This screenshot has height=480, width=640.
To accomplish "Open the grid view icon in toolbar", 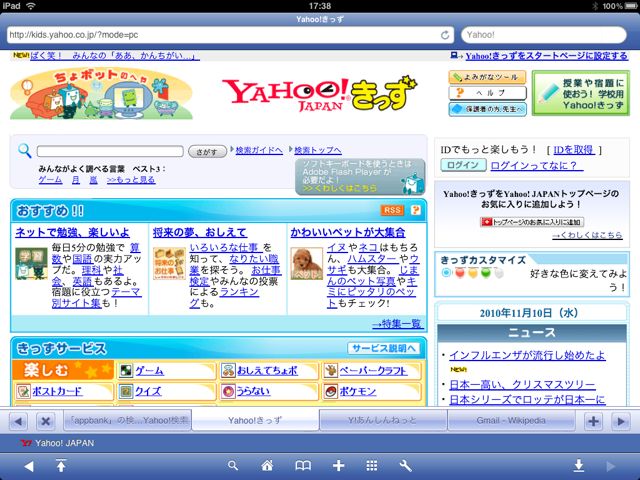I will point(372,465).
